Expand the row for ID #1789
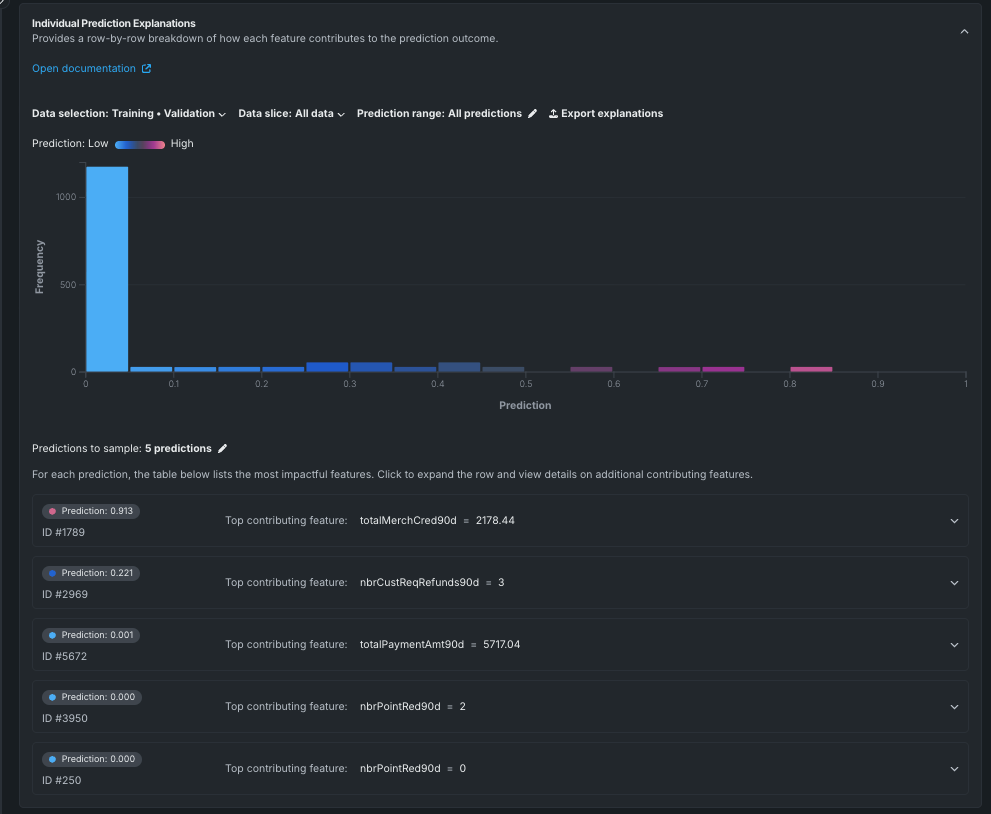991x814 pixels. [954, 521]
